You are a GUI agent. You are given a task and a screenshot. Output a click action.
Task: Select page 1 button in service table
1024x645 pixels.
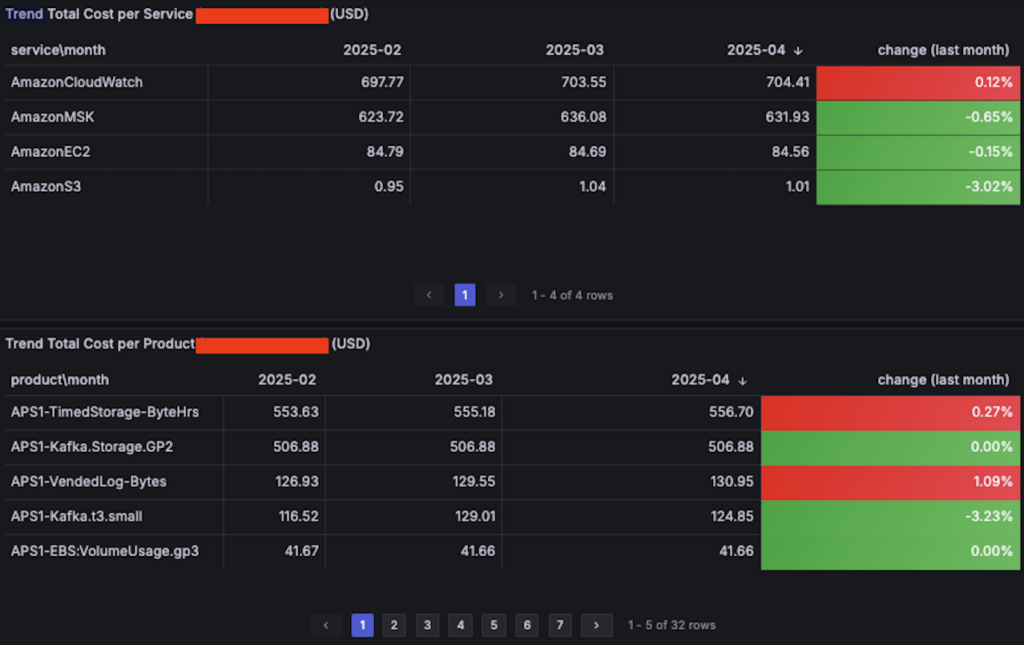point(465,295)
